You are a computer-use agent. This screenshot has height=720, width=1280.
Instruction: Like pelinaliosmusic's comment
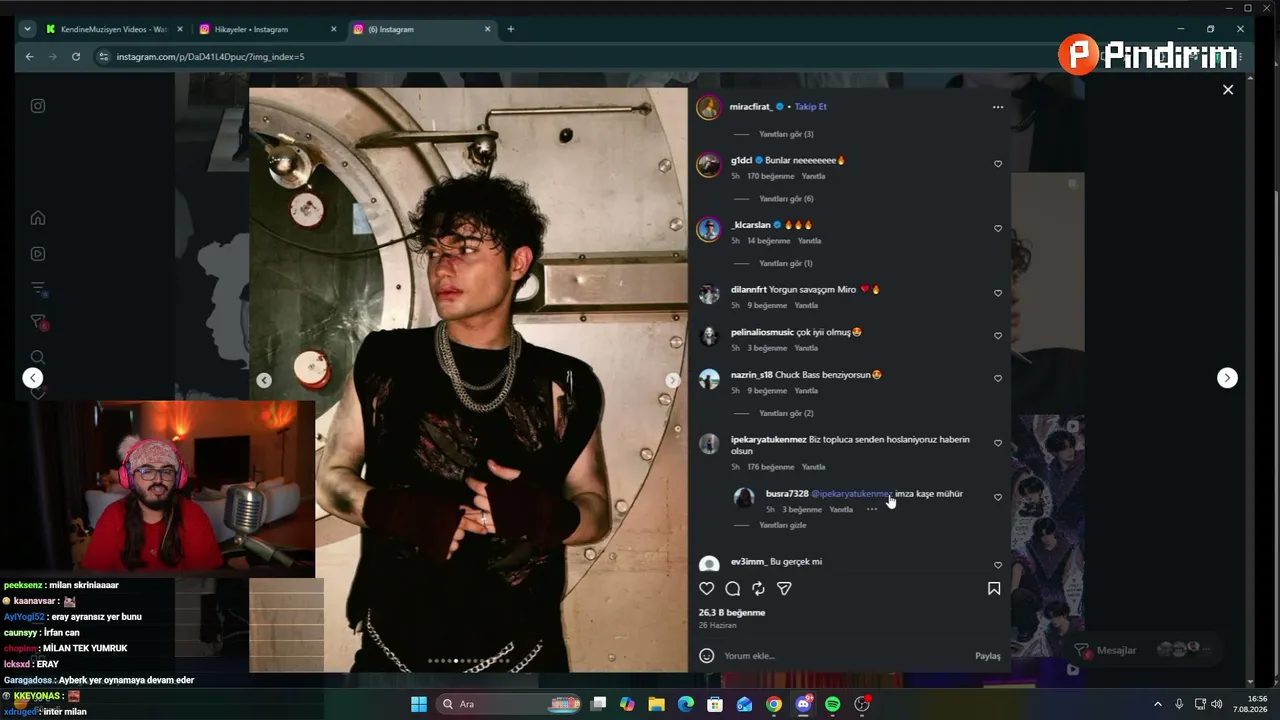click(998, 336)
